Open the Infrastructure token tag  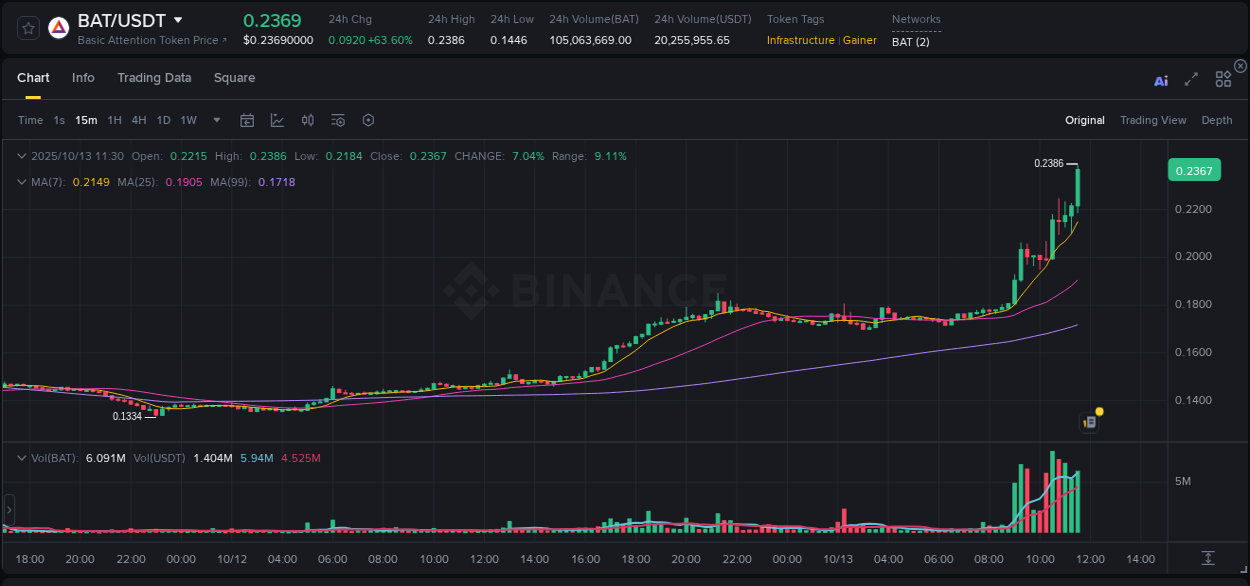pyautogui.click(x=801, y=41)
